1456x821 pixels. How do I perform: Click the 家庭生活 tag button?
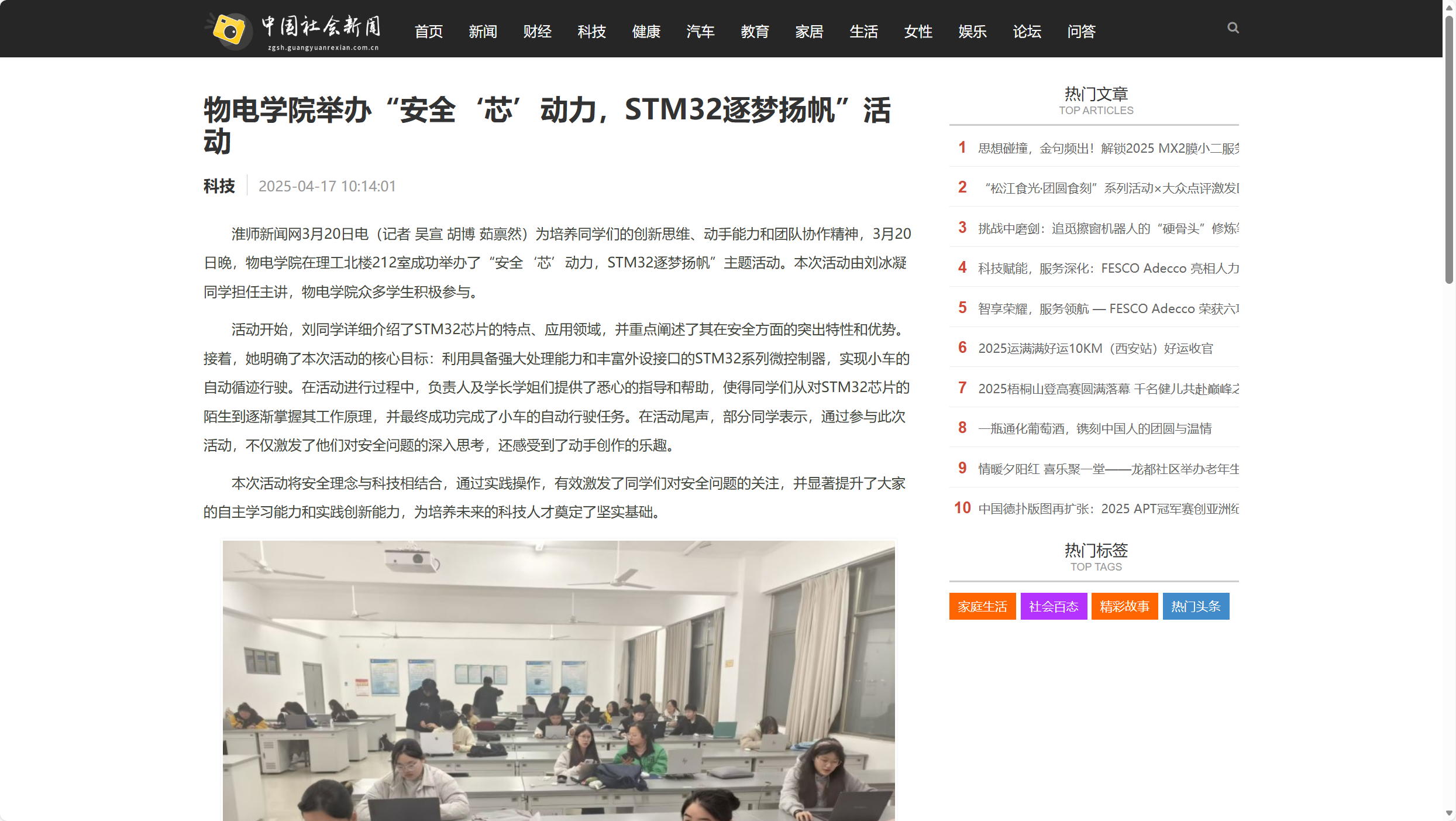point(982,606)
